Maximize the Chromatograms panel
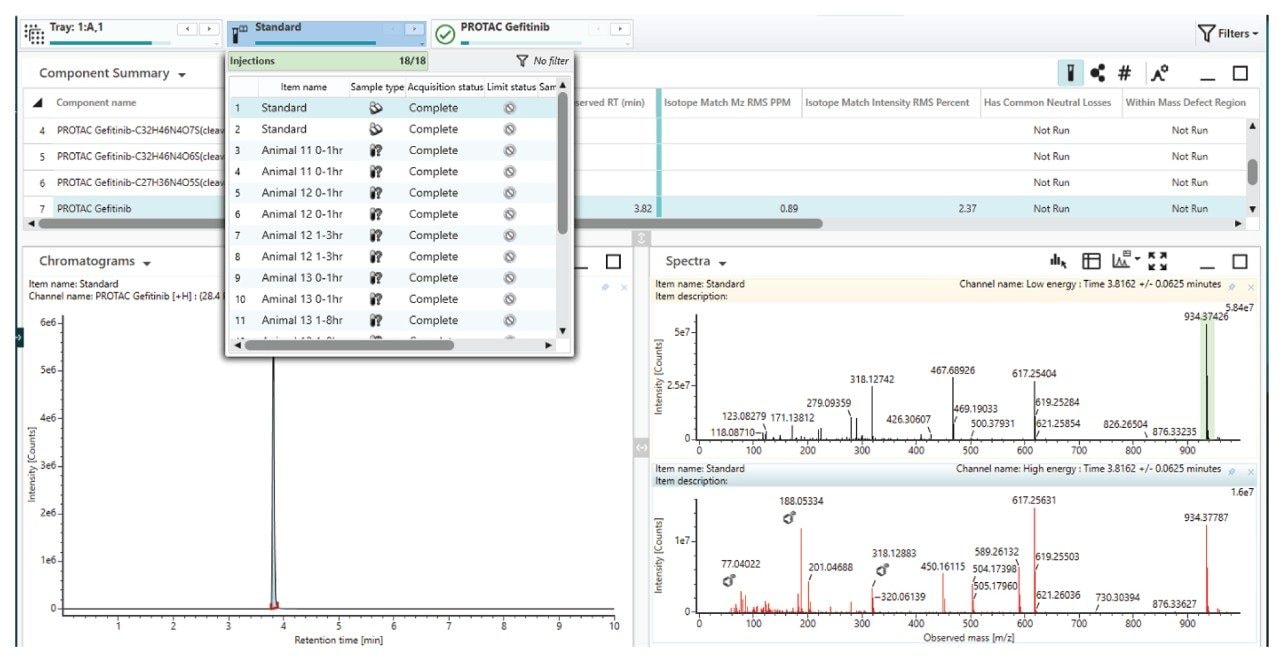 [x=613, y=261]
